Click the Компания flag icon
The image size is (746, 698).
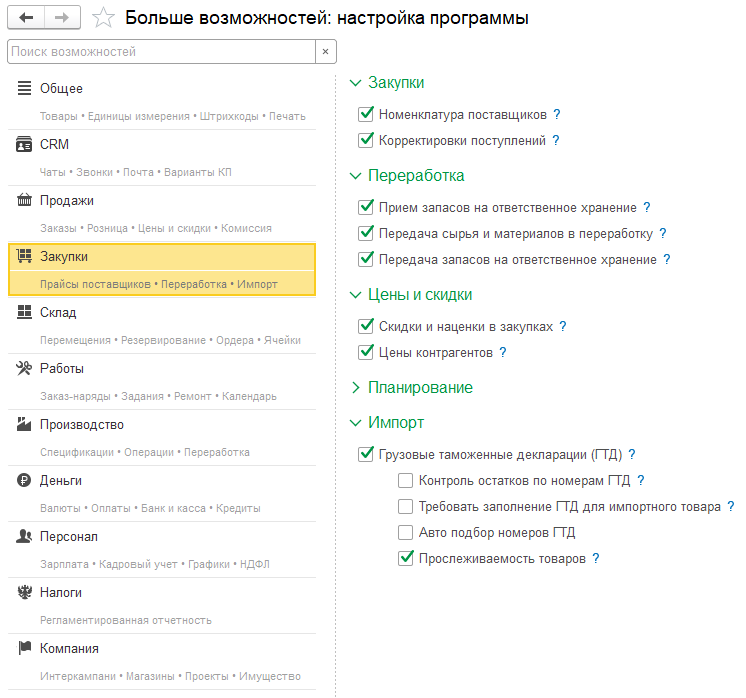[x=24, y=648]
